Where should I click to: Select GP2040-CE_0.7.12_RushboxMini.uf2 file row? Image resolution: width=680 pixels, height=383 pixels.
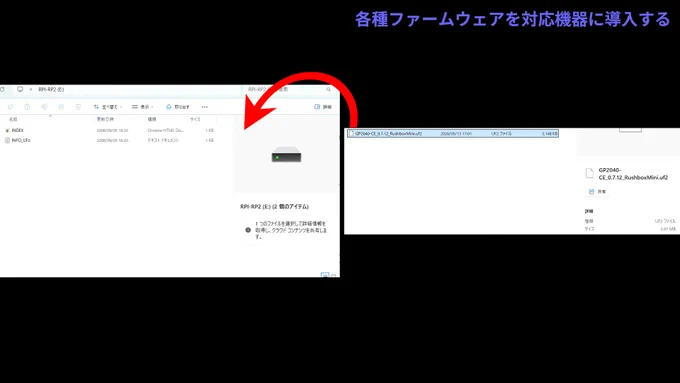click(453, 134)
